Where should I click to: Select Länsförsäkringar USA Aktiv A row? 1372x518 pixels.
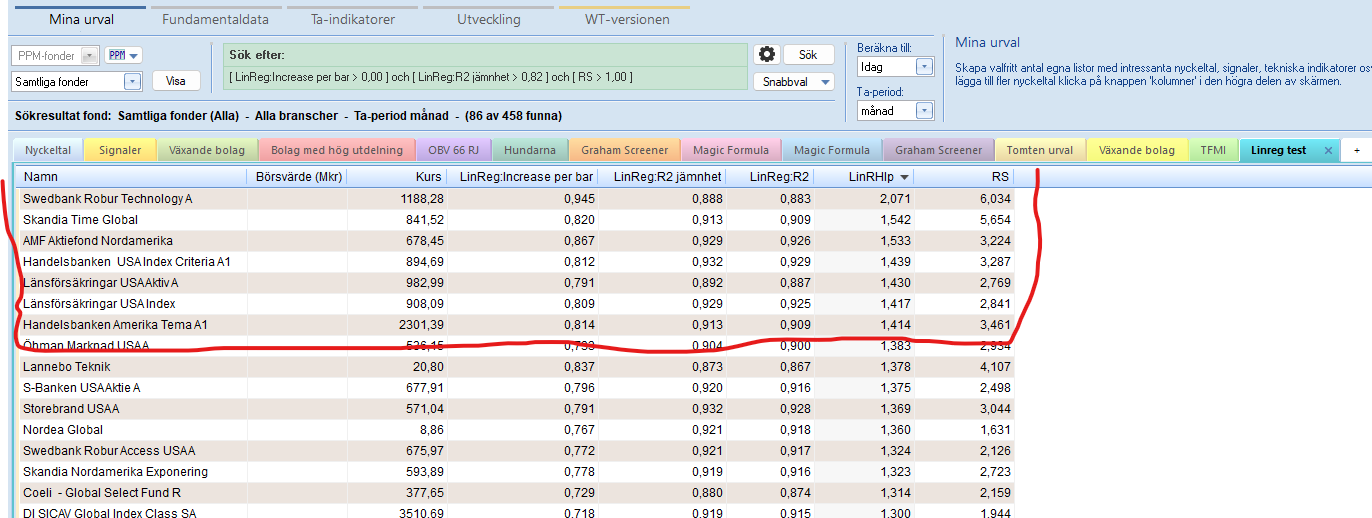click(516, 283)
